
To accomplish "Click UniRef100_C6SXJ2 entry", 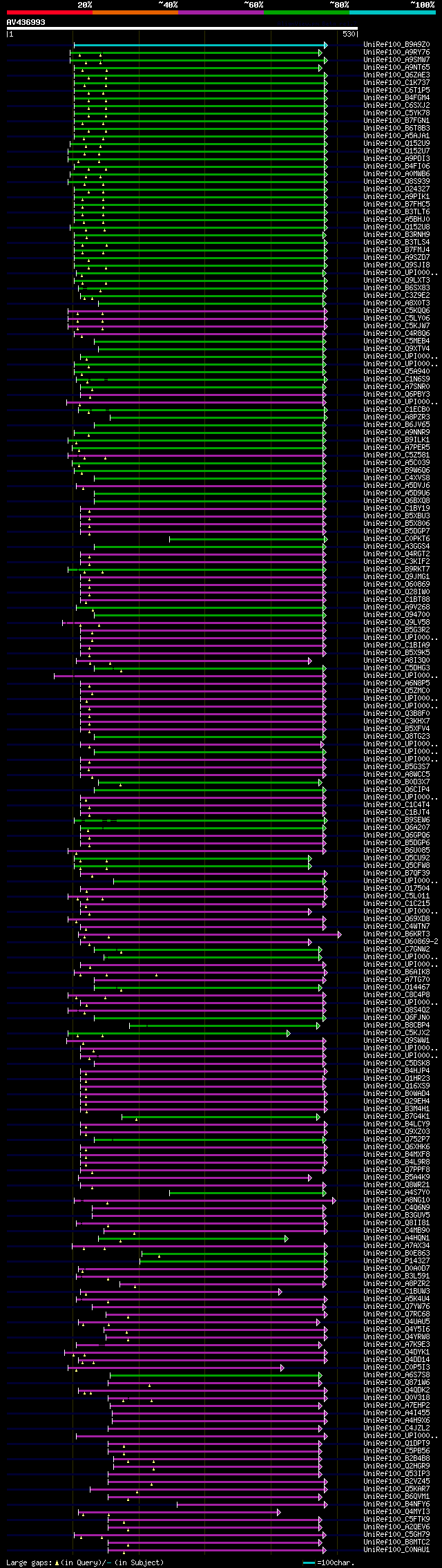I will pyautogui.click(x=396, y=106).
